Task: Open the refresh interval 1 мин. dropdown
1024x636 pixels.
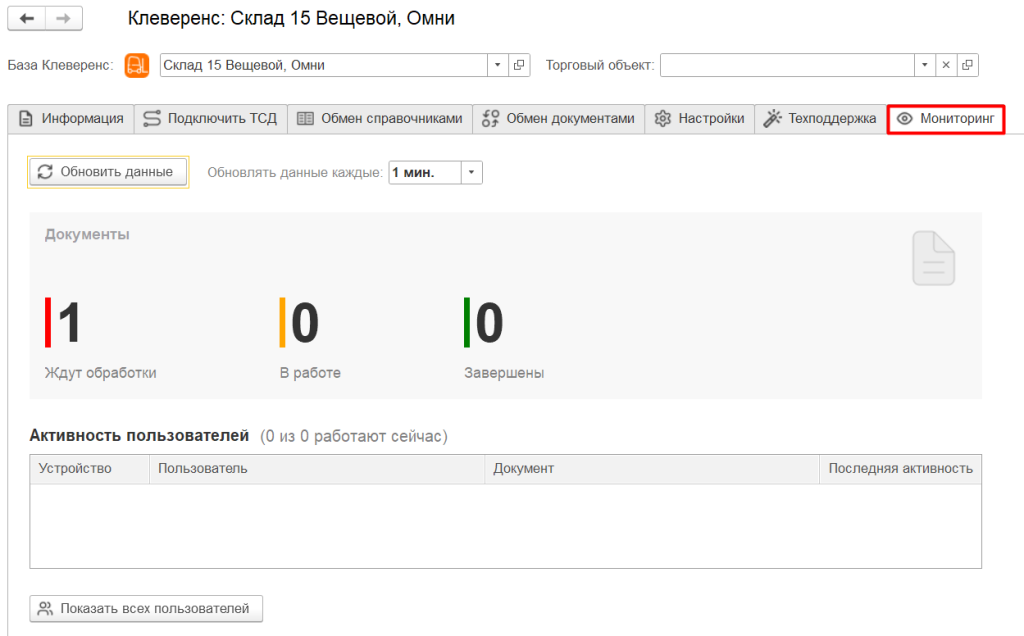Action: pos(472,172)
